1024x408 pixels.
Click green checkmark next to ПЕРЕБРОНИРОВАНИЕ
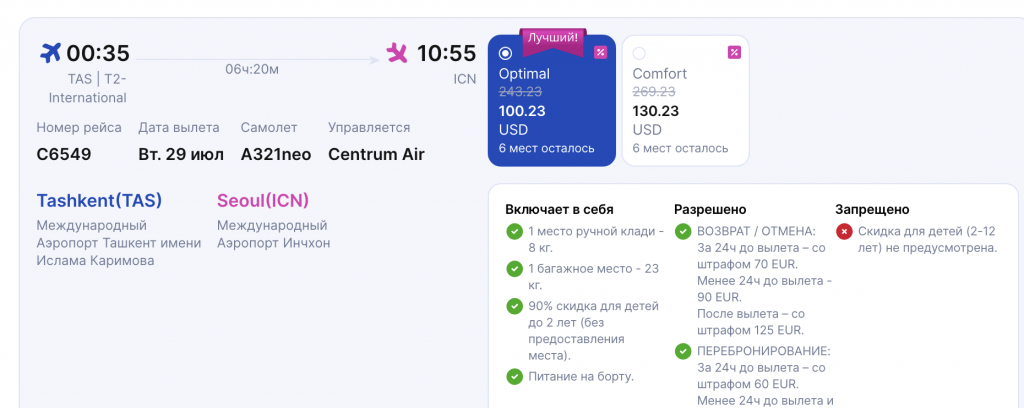[x=683, y=351]
